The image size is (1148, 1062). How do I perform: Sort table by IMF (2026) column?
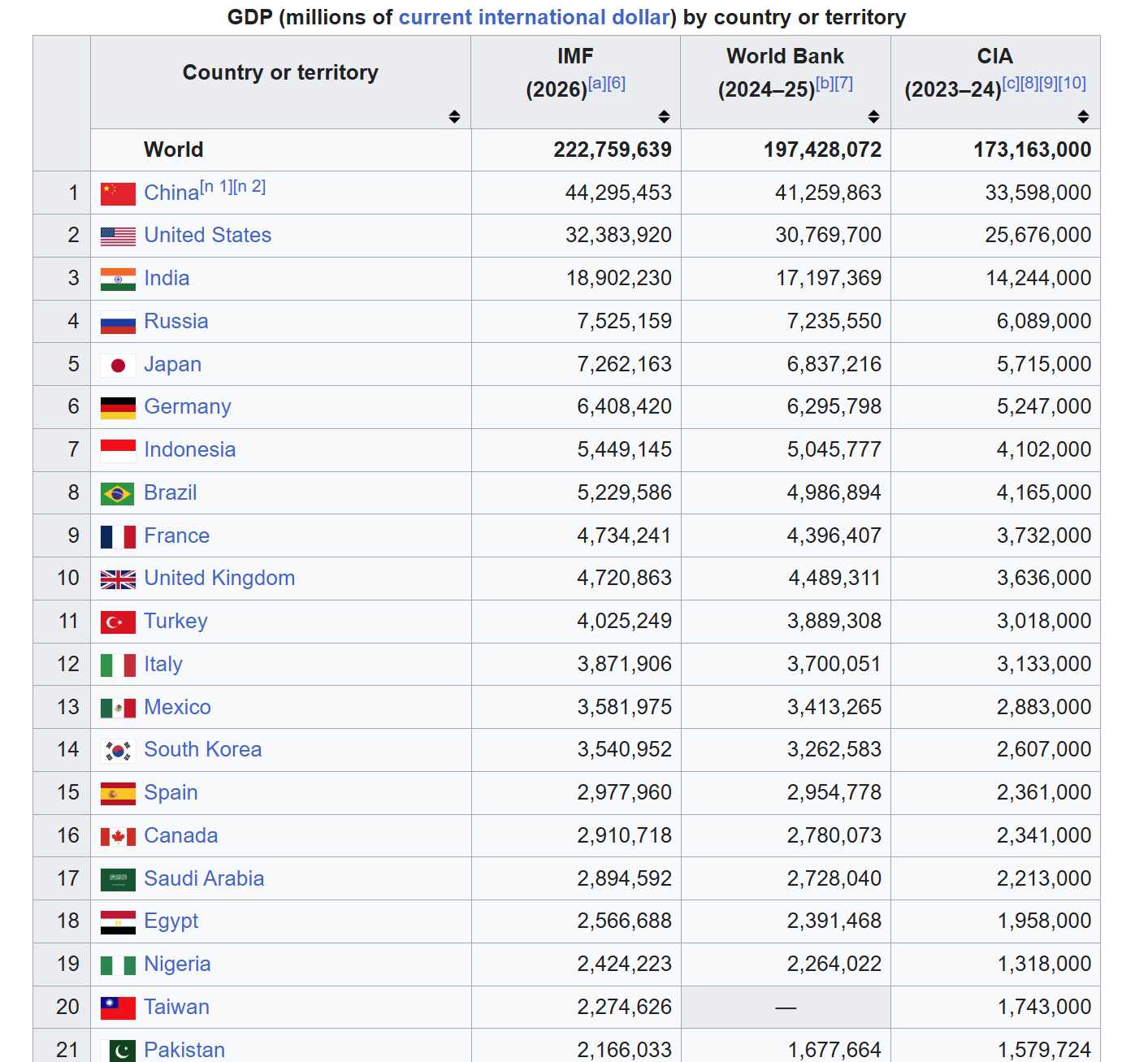pos(664,117)
